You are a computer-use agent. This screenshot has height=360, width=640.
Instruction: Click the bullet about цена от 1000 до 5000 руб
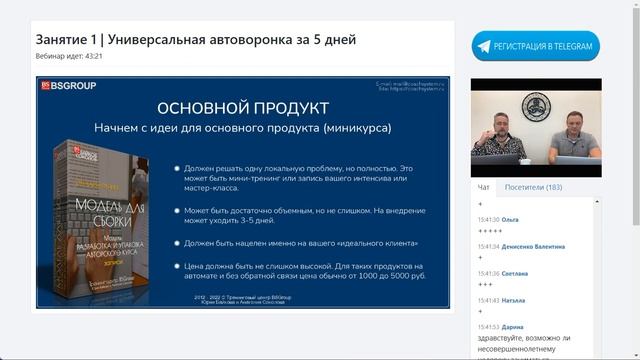point(305,271)
